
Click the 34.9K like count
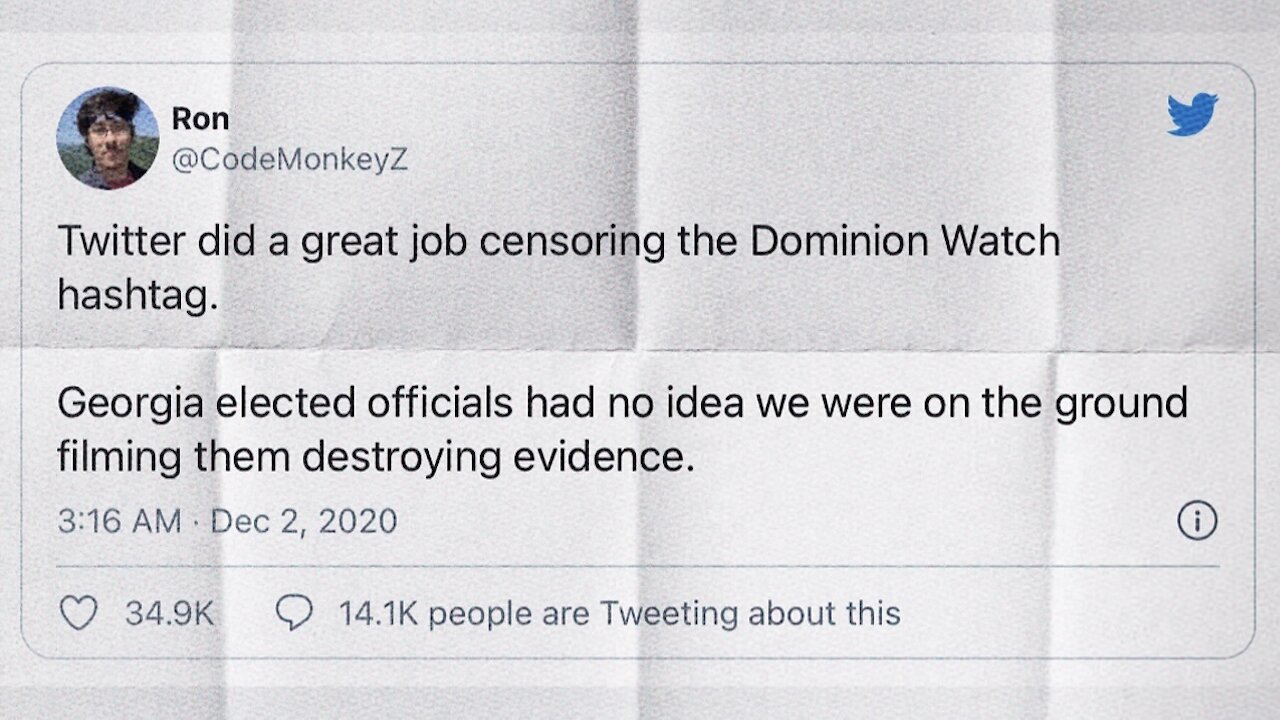click(169, 613)
